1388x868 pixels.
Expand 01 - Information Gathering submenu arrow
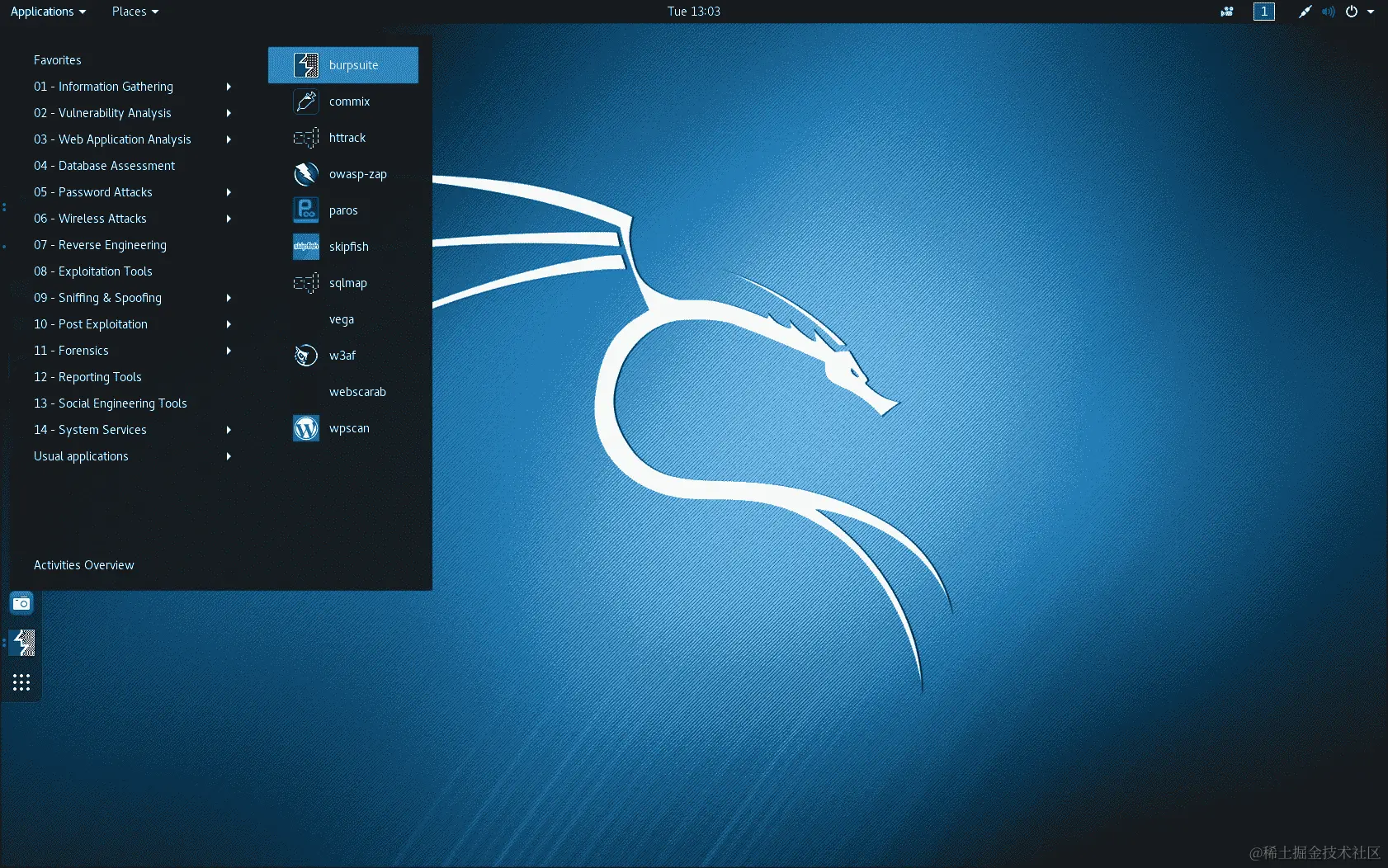pos(229,87)
